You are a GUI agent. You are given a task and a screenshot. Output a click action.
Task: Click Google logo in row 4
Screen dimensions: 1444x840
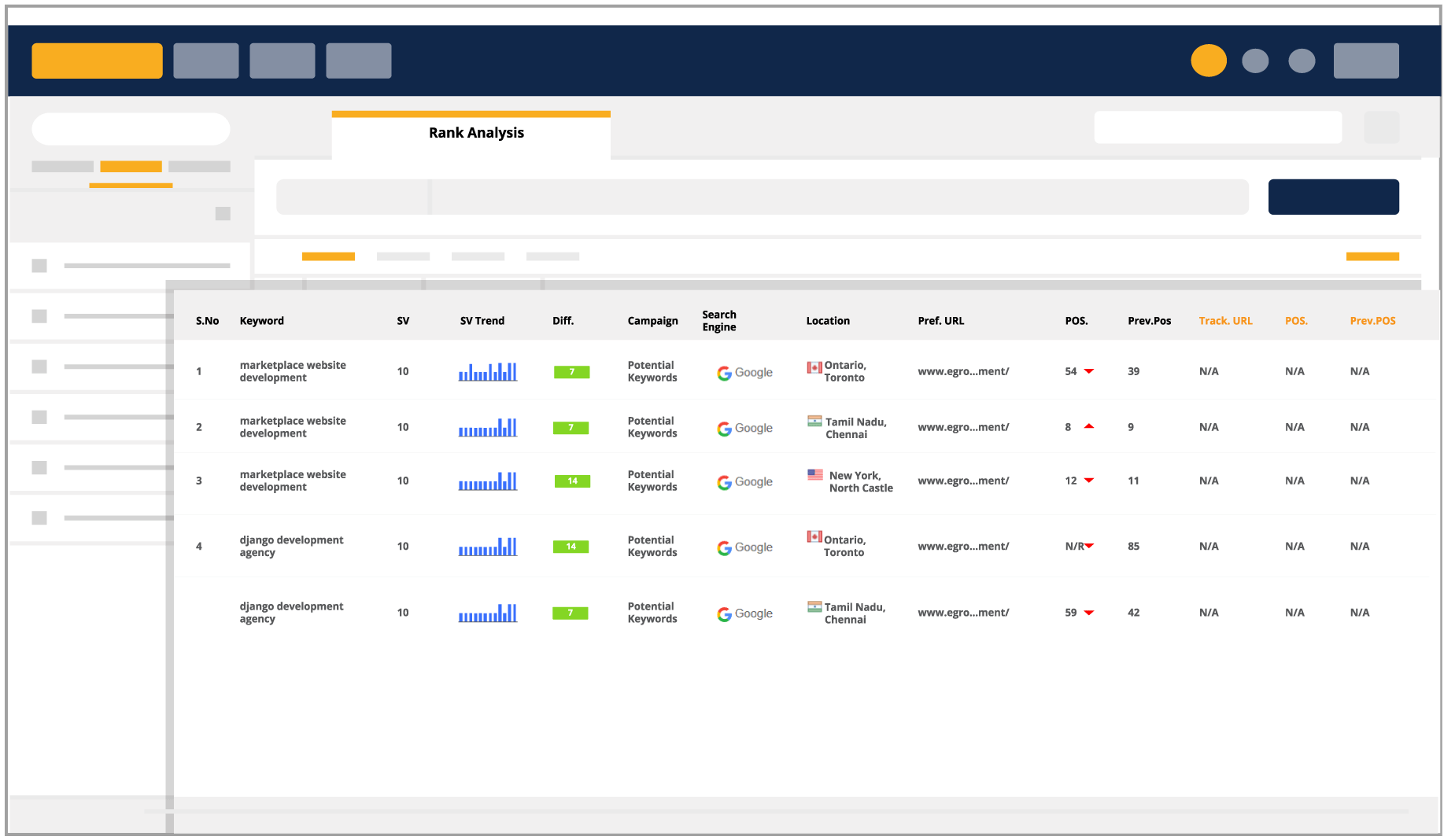(744, 547)
